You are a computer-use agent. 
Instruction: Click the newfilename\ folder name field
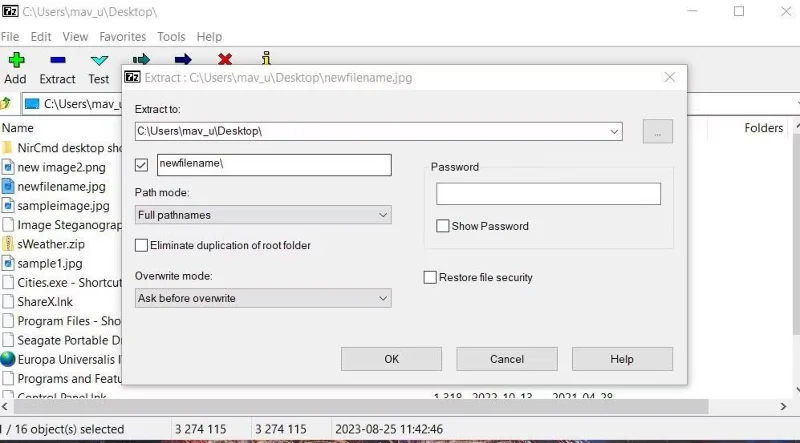274,165
